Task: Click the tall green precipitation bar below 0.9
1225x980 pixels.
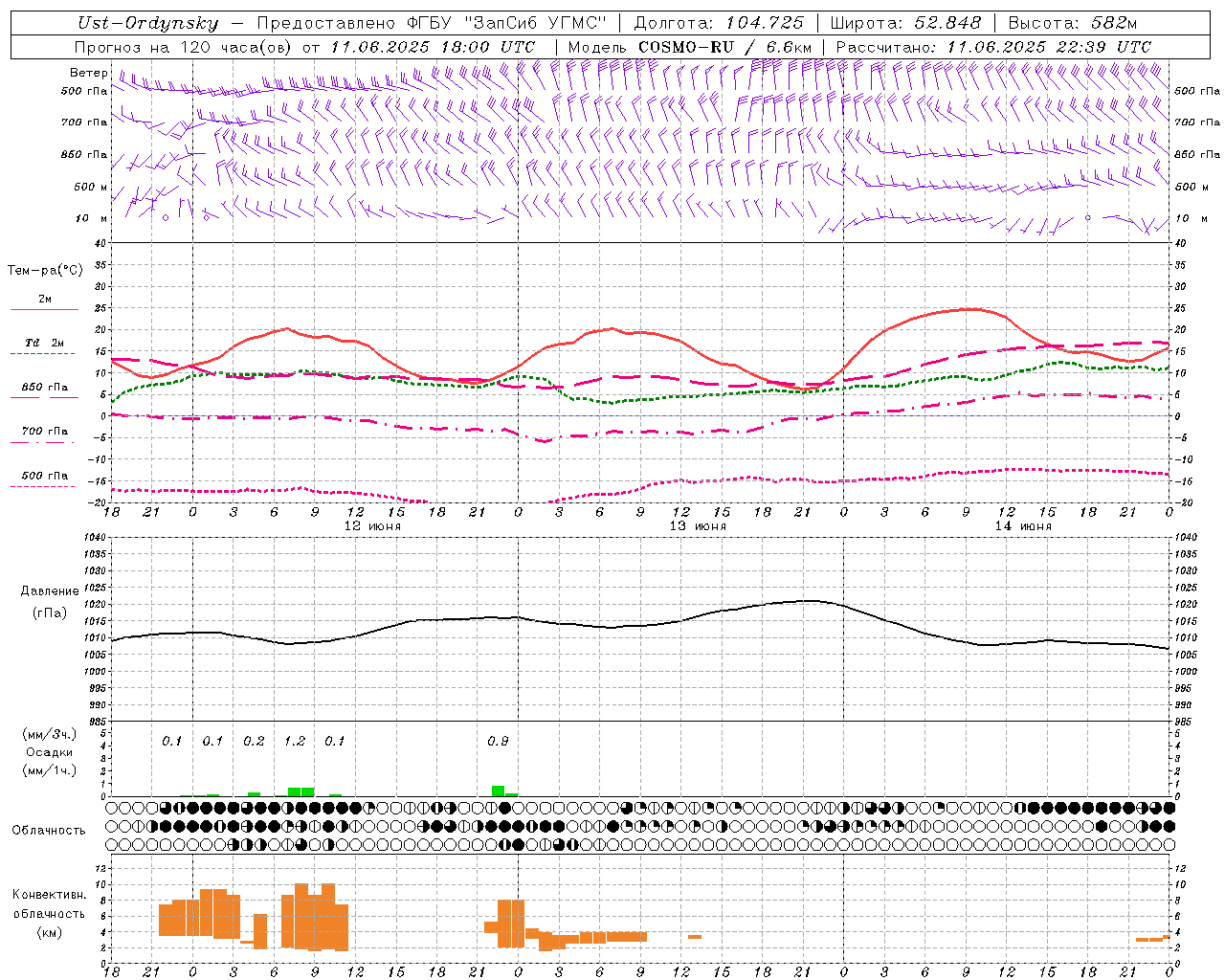Action: [x=498, y=791]
